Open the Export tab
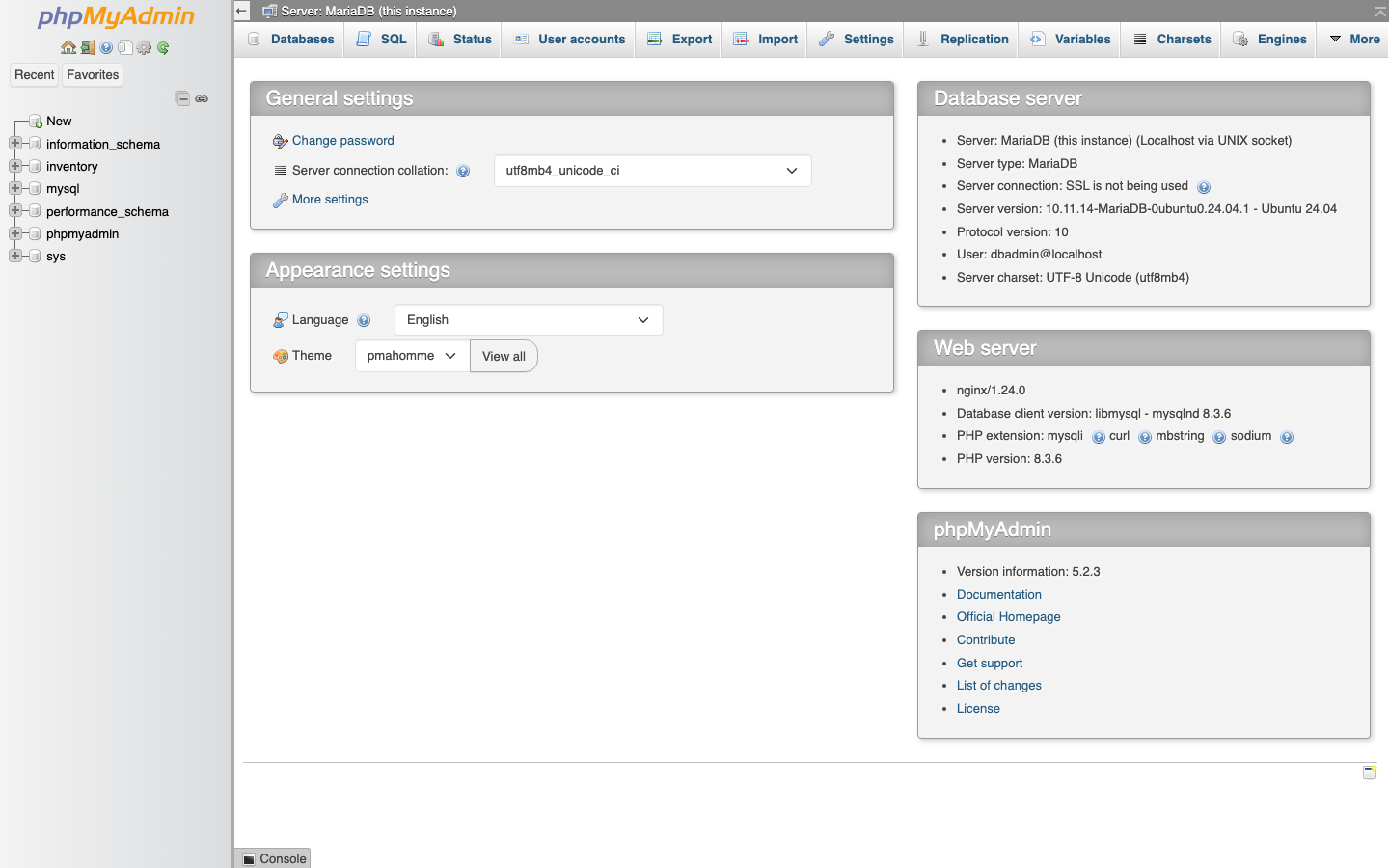The height and width of the screenshot is (868, 1389). [679, 40]
